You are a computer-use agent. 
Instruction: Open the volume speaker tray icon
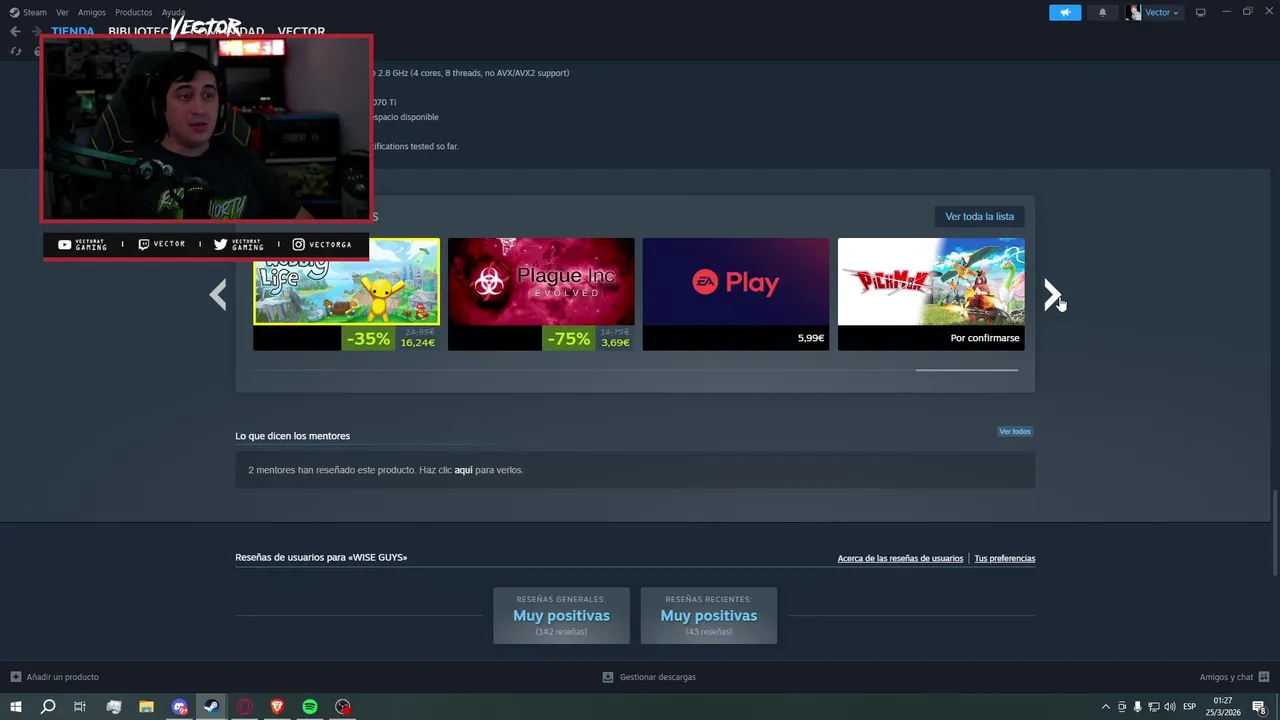[x=1170, y=707]
